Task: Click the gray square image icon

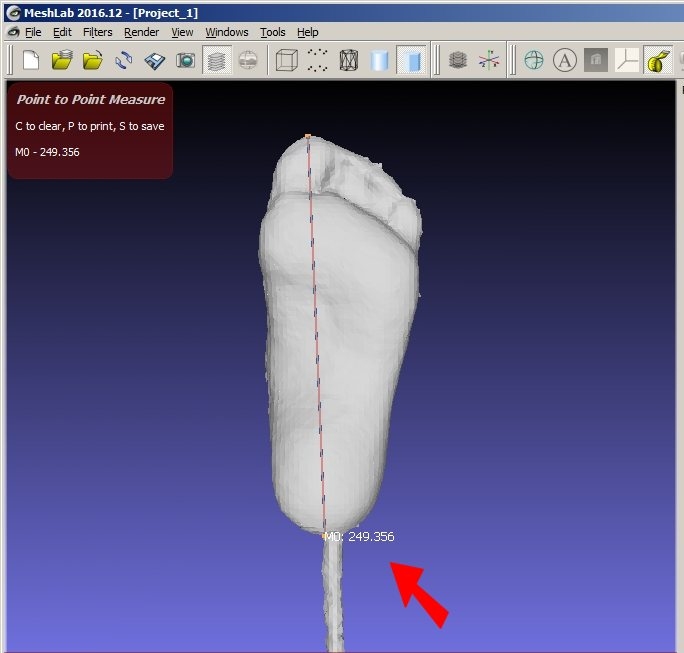Action: point(596,60)
